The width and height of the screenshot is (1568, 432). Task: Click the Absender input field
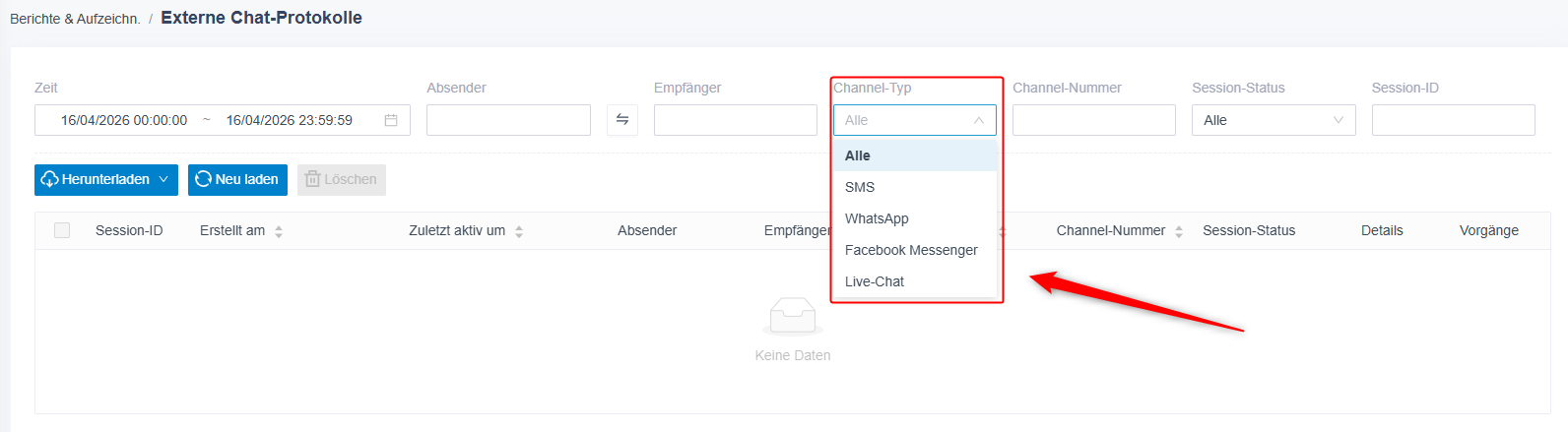pos(508,120)
